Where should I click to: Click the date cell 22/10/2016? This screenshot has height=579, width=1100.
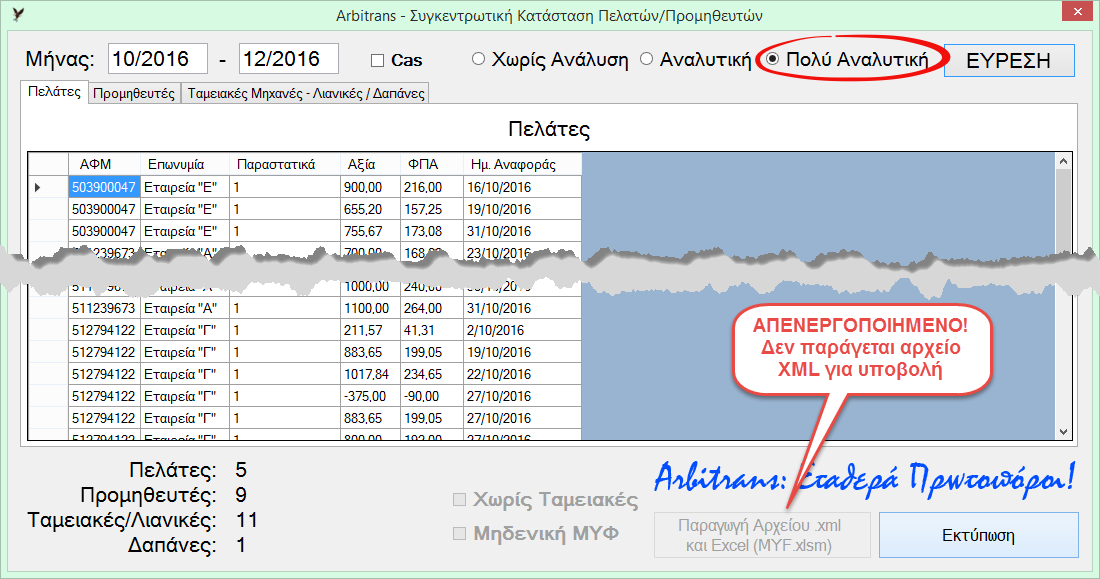coord(523,374)
